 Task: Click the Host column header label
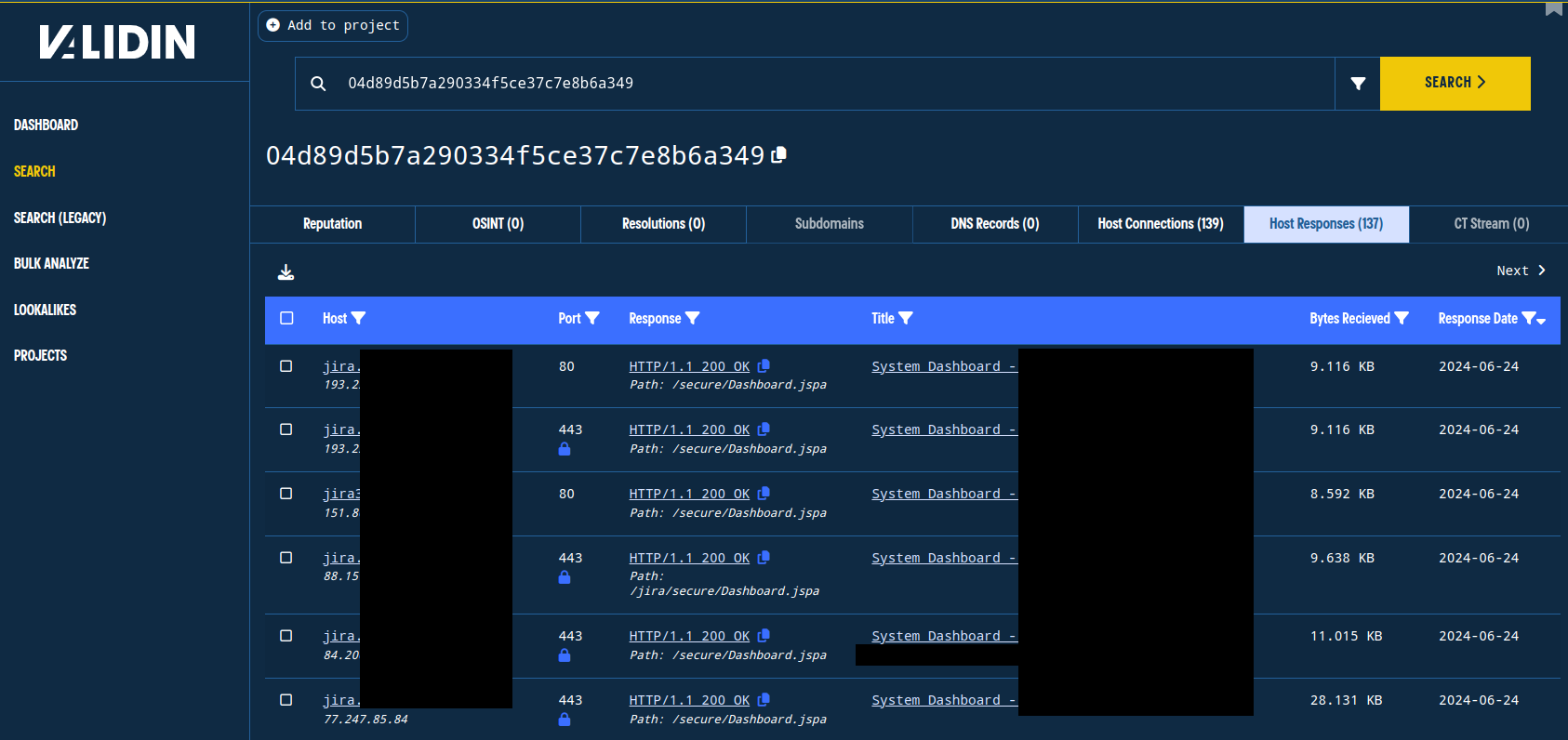tap(335, 318)
